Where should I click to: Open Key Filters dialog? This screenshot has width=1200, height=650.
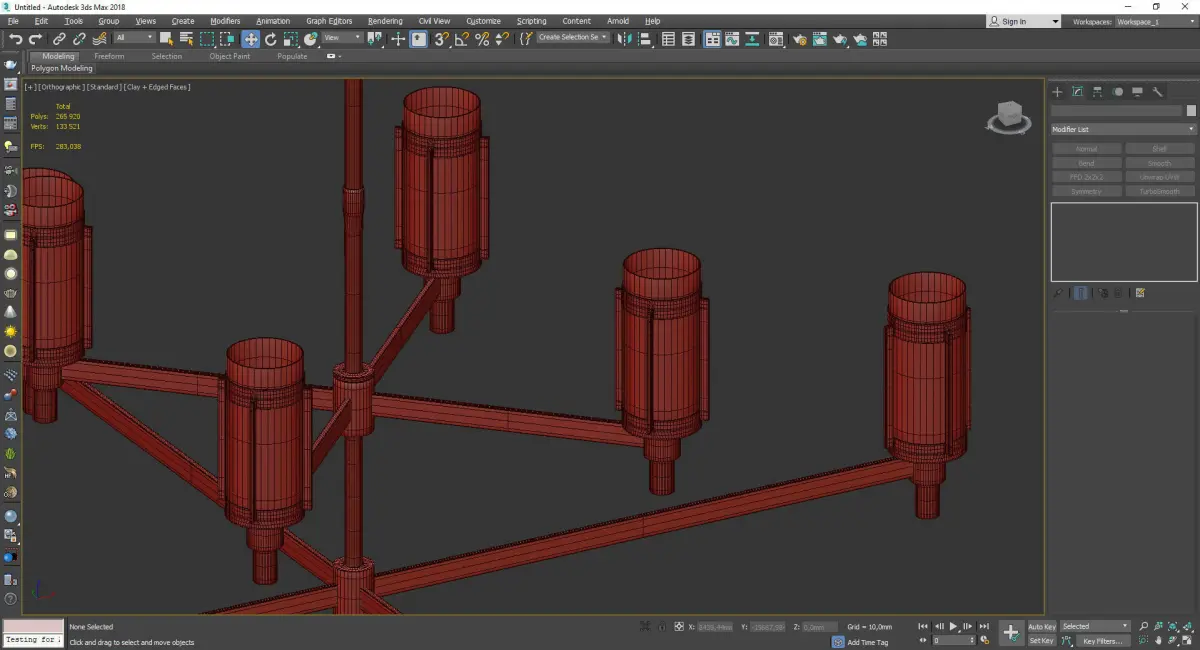(x=1102, y=641)
